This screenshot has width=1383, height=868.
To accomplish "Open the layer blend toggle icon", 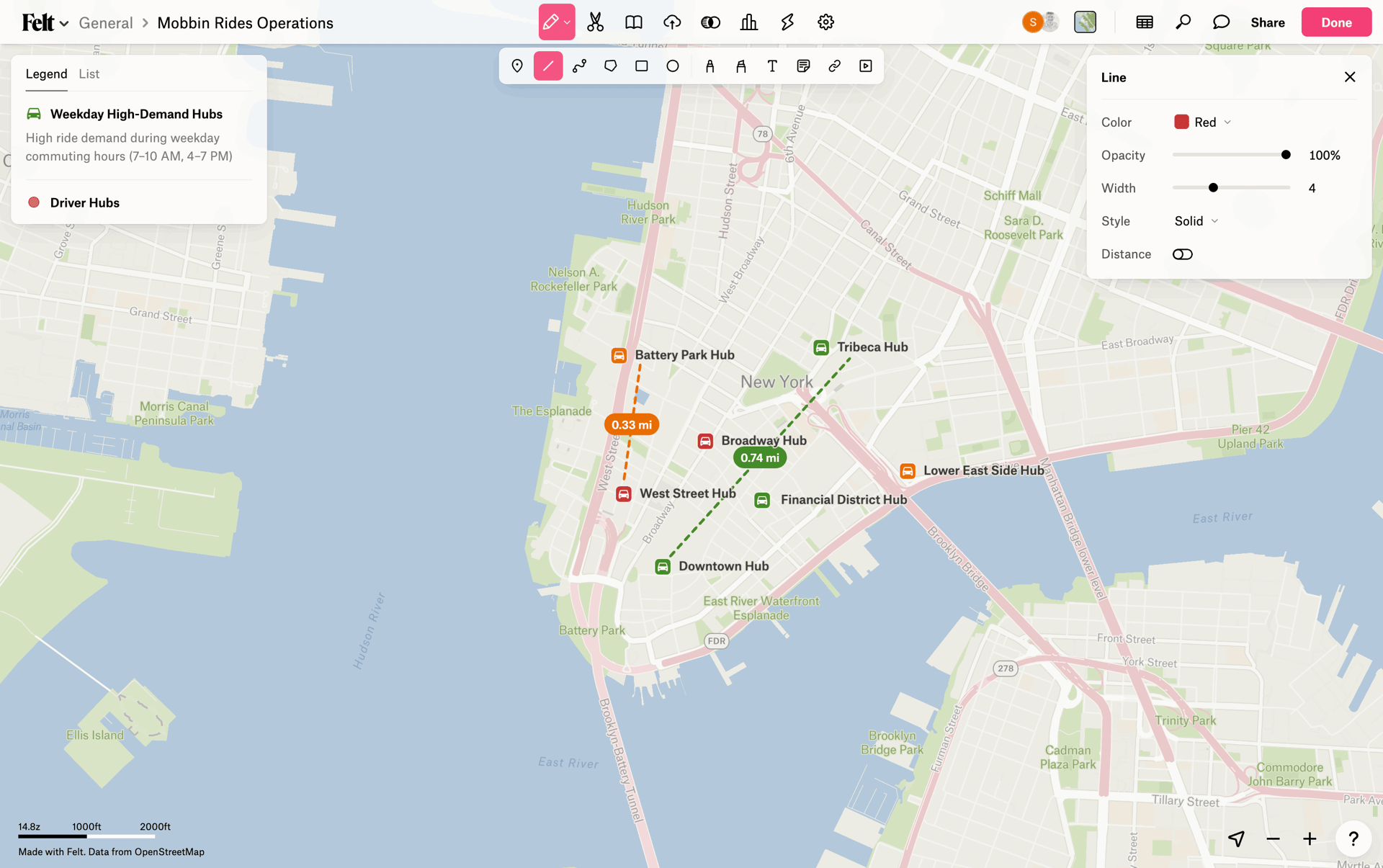I will coord(710,22).
